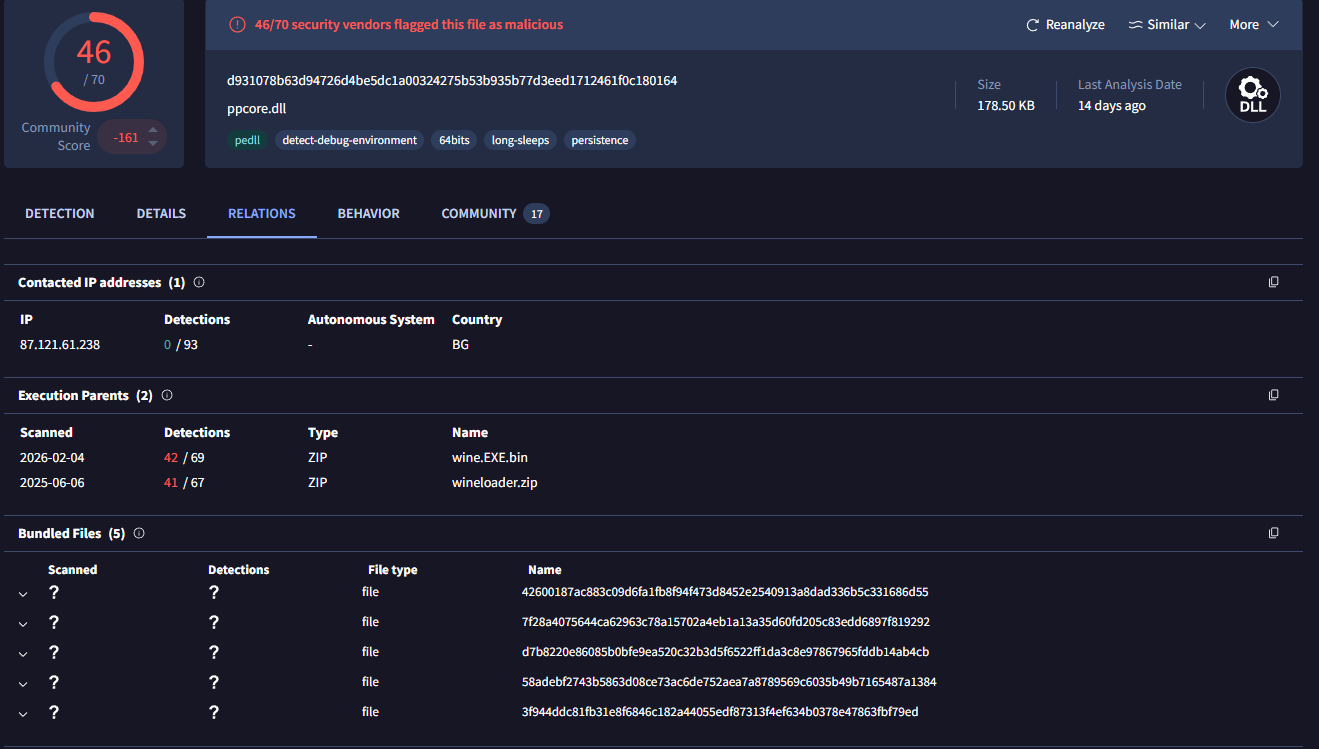Open bundled file hash 42600187ac883c09…
1319x749 pixels.
pos(725,592)
